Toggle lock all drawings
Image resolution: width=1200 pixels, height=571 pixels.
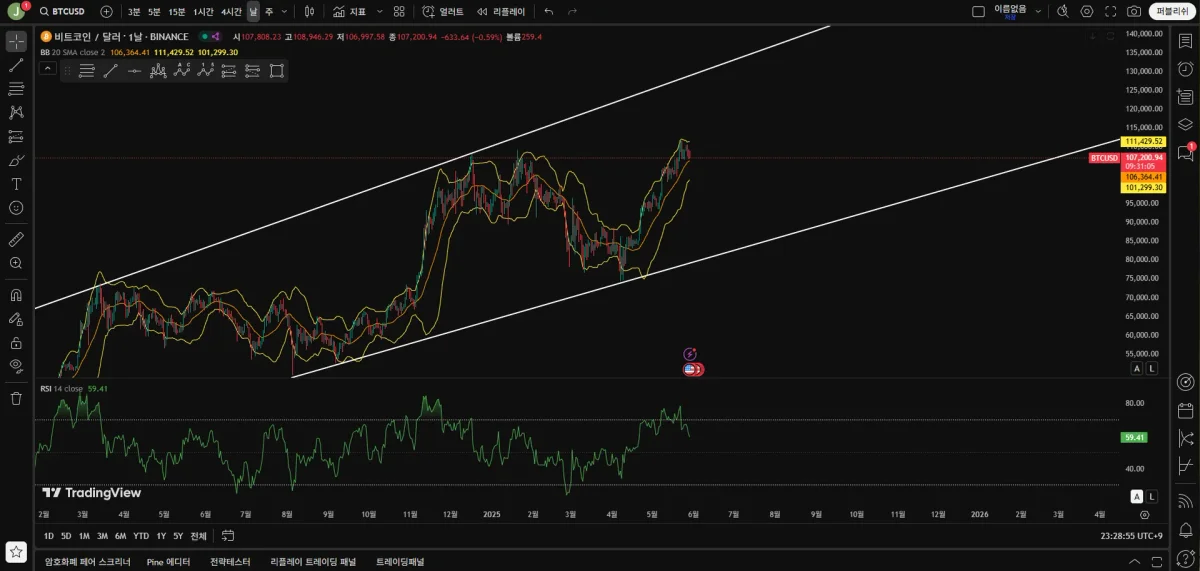pyautogui.click(x=16, y=342)
